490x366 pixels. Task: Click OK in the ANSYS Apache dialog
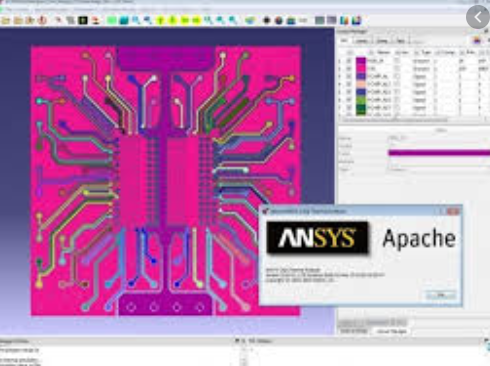click(441, 295)
